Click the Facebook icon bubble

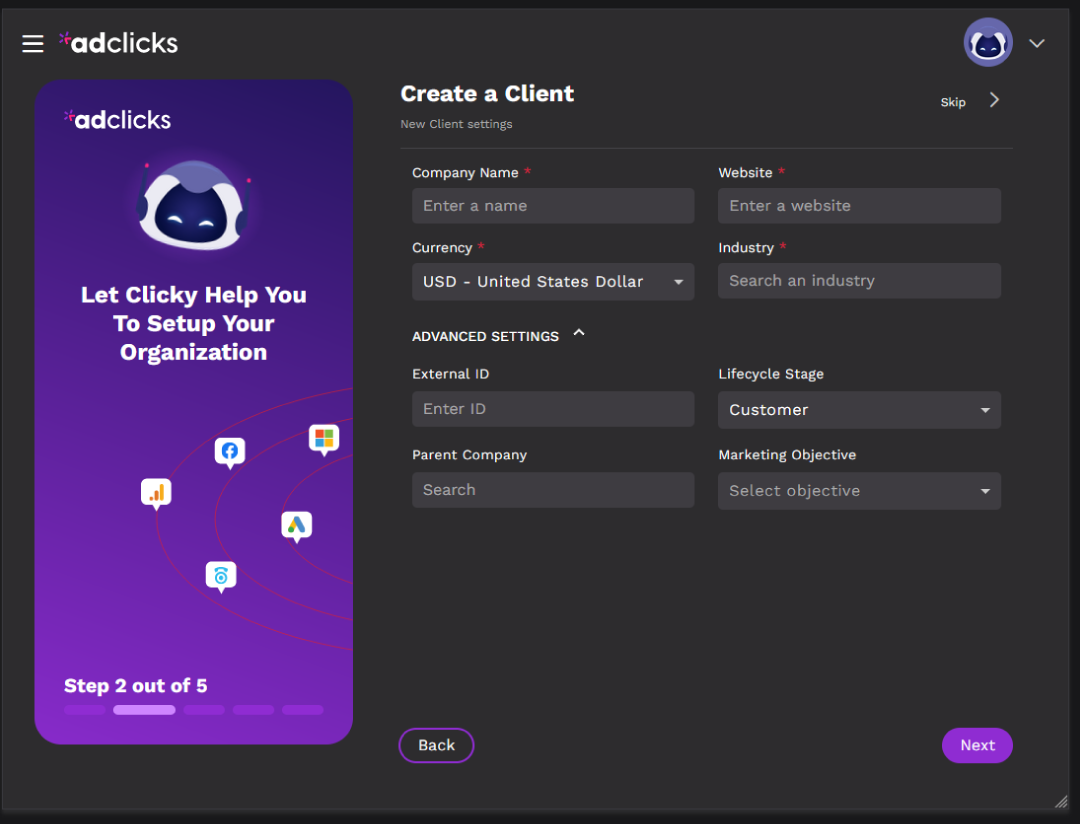click(x=230, y=451)
